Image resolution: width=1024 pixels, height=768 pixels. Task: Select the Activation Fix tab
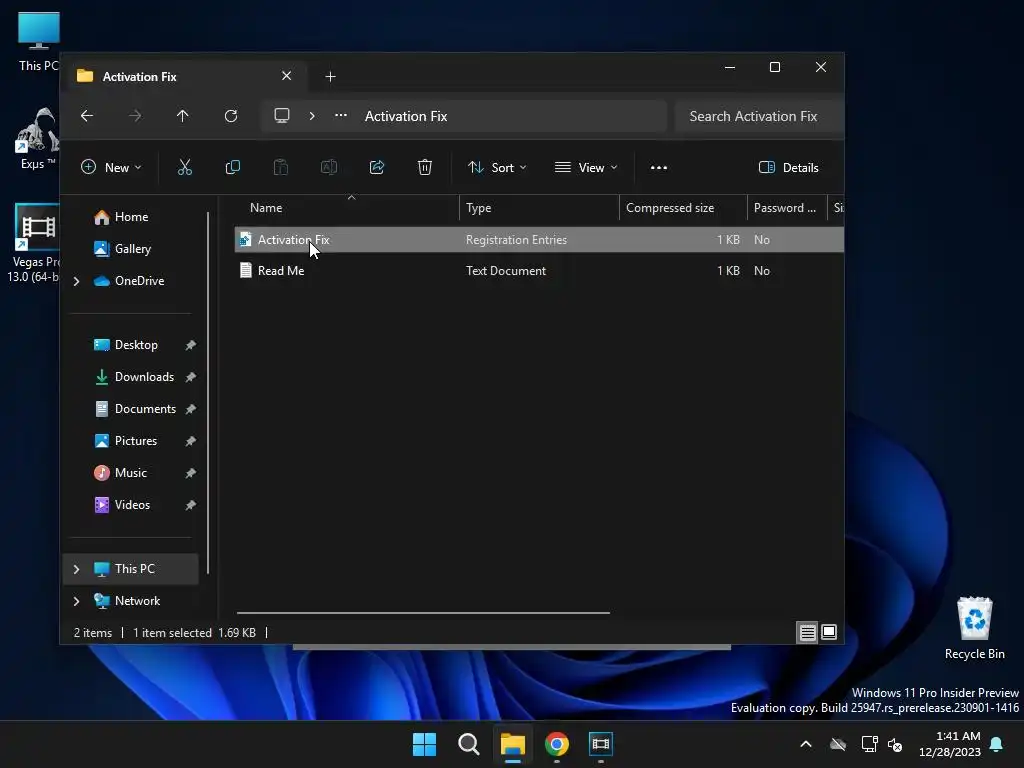pos(185,76)
